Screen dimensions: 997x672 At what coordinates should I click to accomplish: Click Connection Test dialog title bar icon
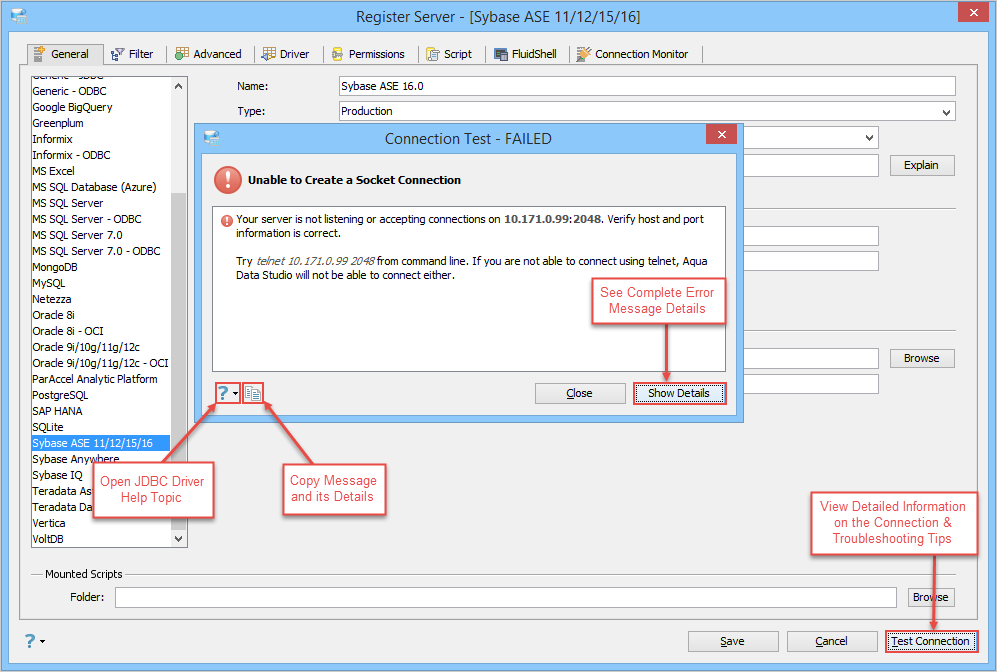coord(212,138)
